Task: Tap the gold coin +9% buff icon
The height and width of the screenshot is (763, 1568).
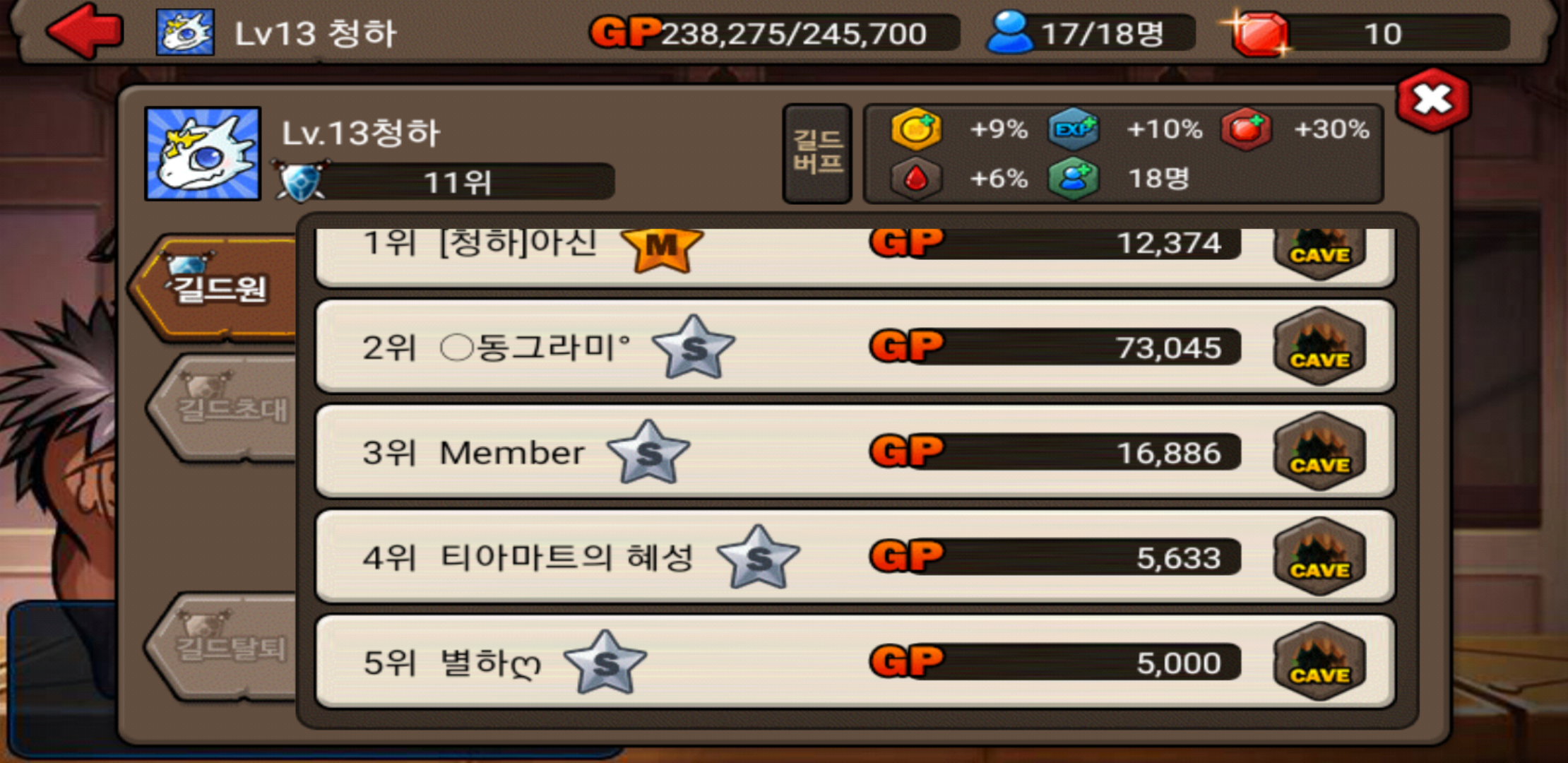Action: pyautogui.click(x=915, y=129)
